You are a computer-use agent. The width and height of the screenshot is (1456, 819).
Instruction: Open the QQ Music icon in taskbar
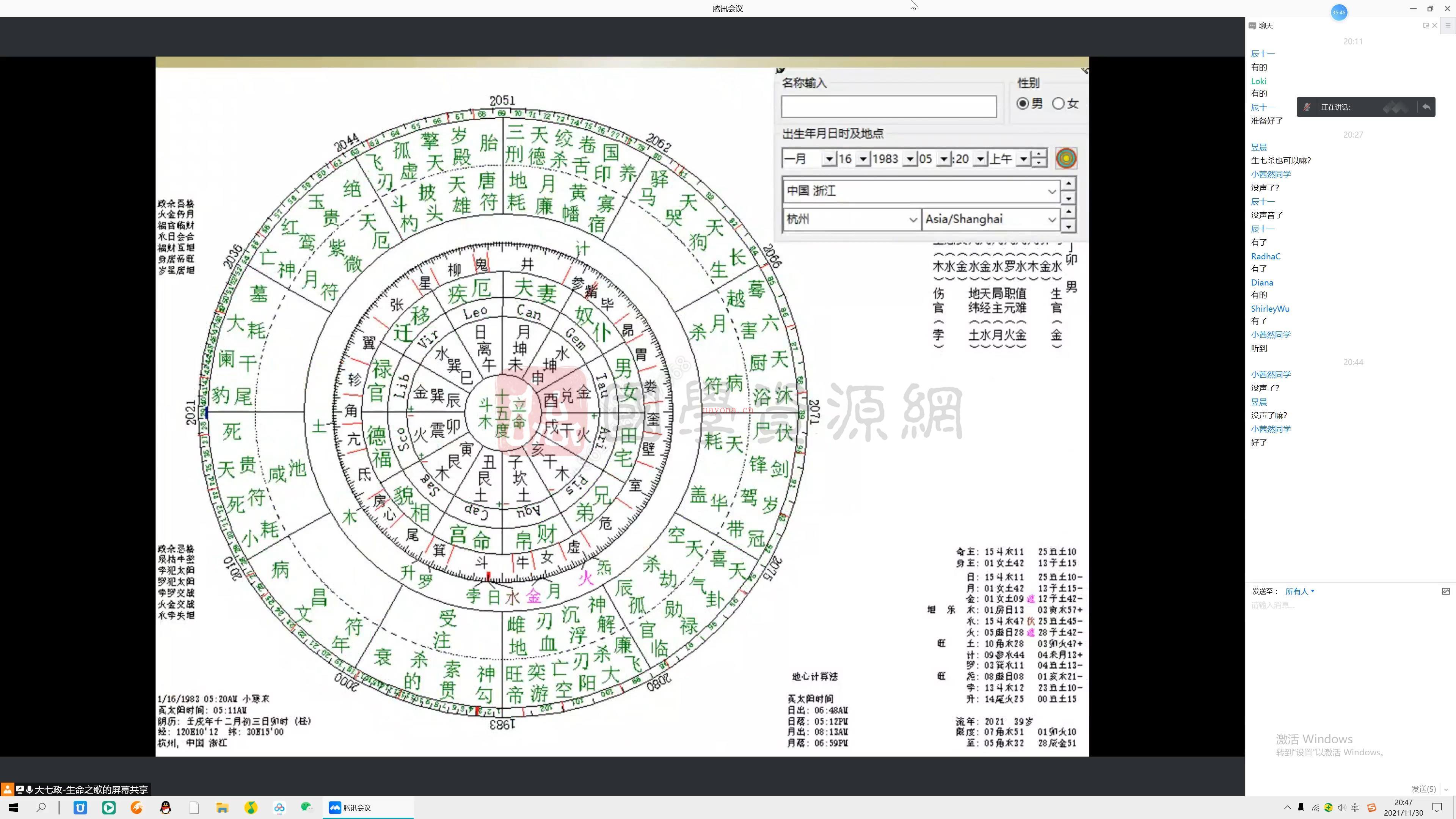(x=251, y=808)
